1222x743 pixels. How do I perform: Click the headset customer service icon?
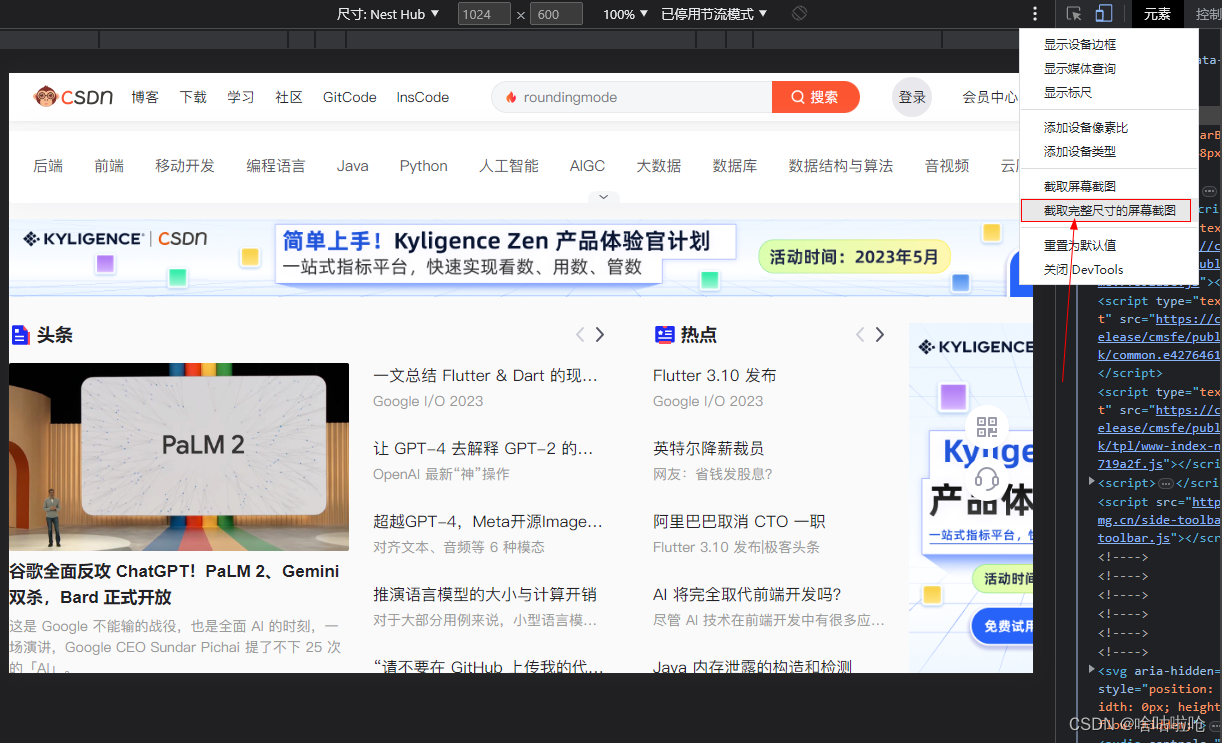coord(987,479)
